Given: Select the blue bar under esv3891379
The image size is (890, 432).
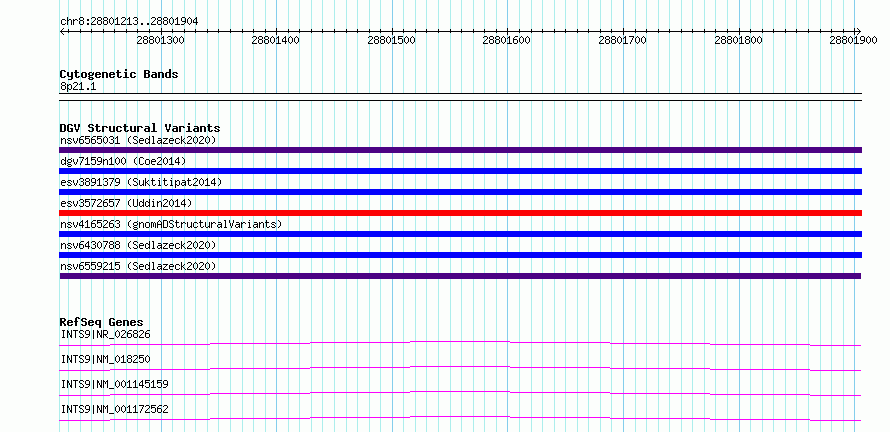Looking at the screenshot, I should tap(461, 192).
